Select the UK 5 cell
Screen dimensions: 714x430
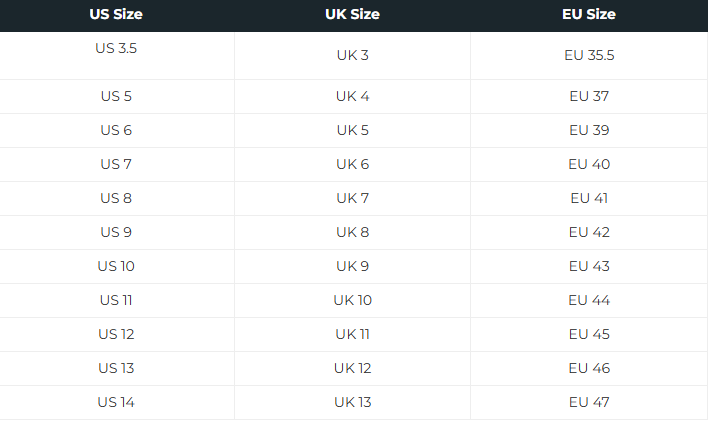click(x=352, y=131)
